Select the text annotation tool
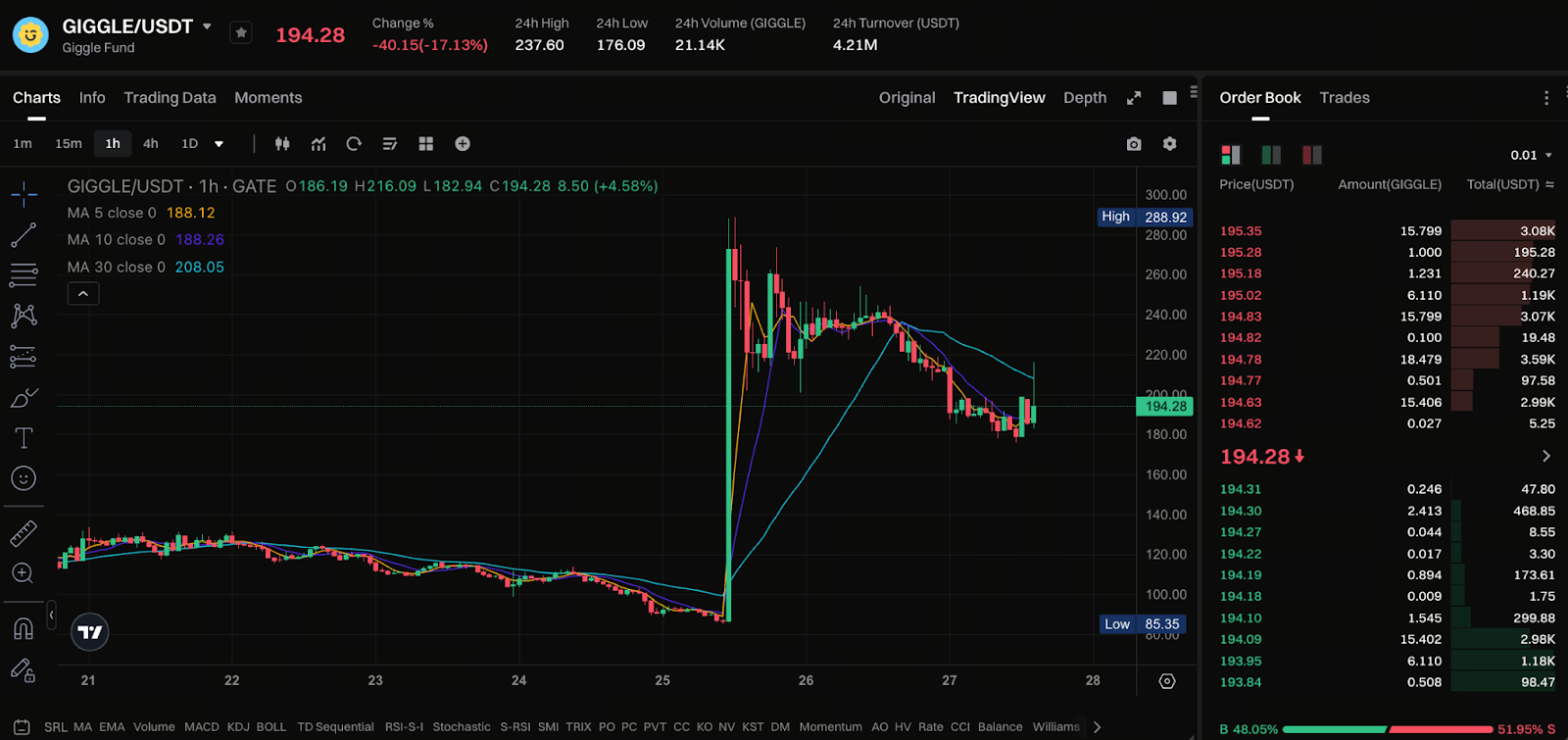This screenshot has height=740, width=1568. pyautogui.click(x=24, y=438)
